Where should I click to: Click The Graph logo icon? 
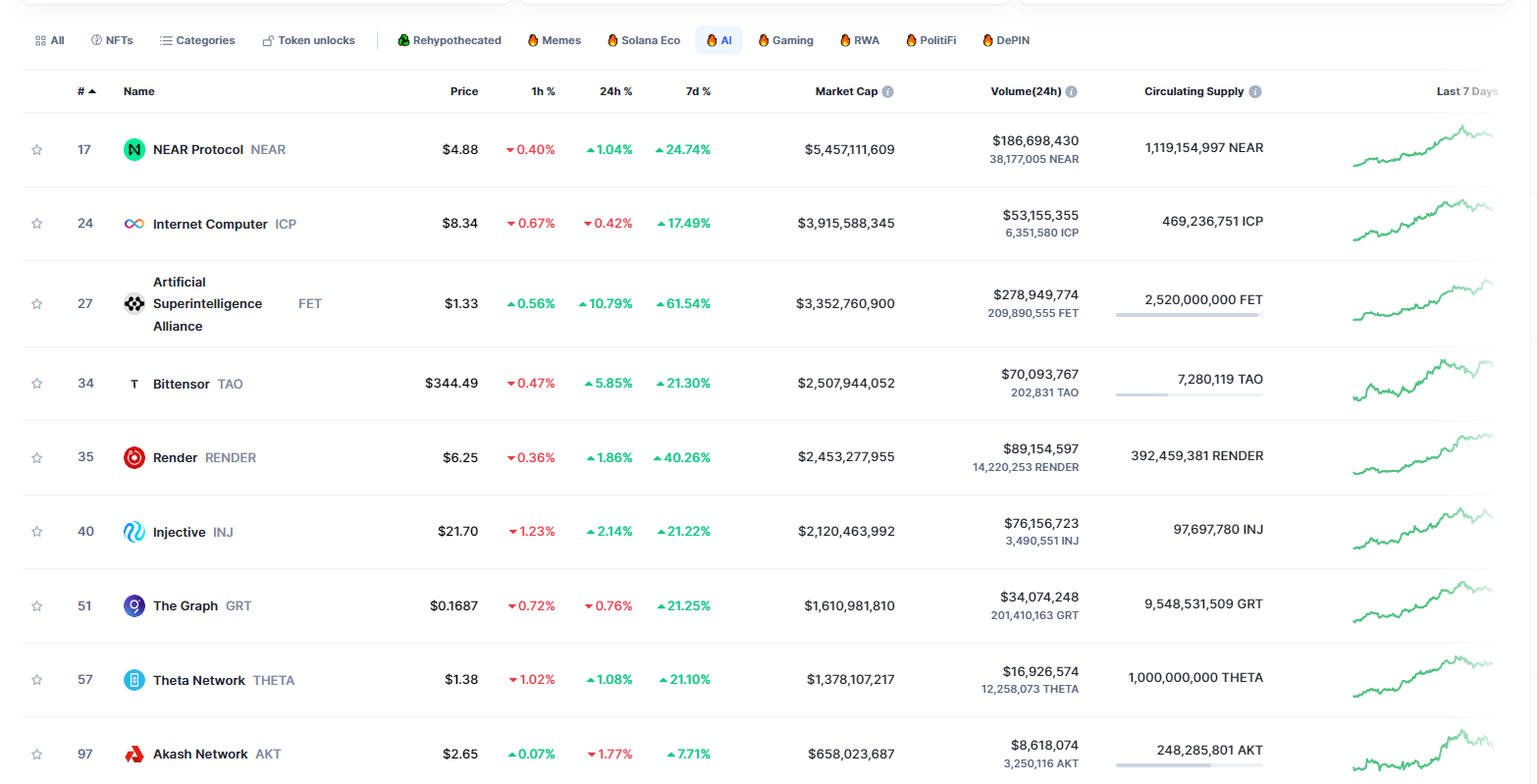coord(134,605)
